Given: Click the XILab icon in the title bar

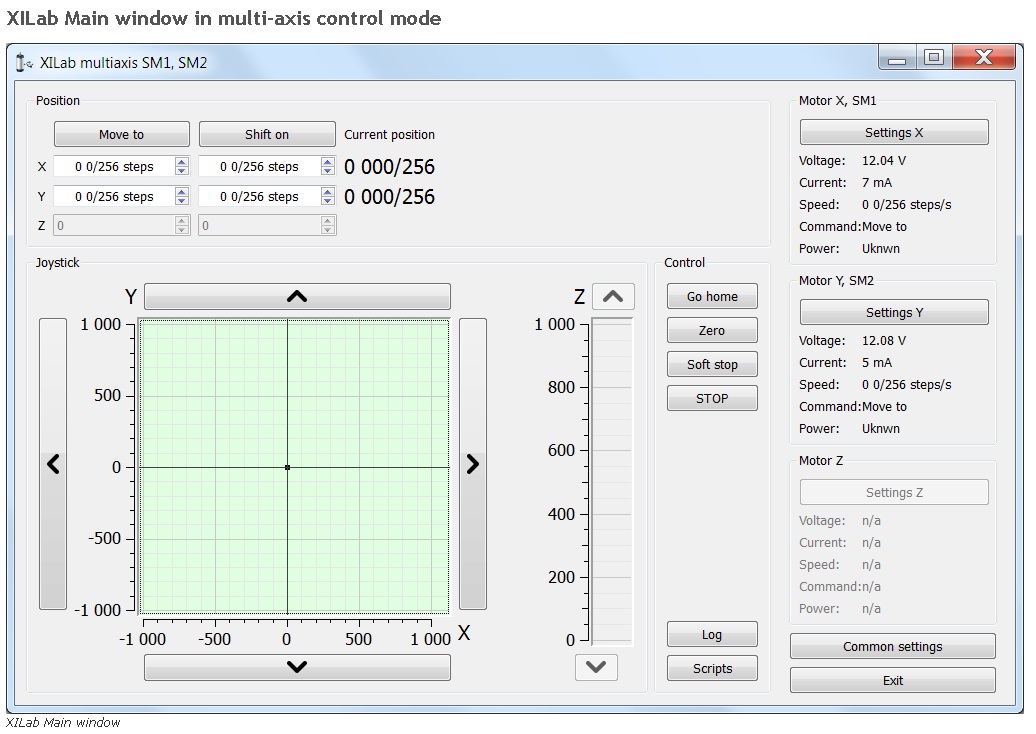Looking at the screenshot, I should (x=22, y=62).
